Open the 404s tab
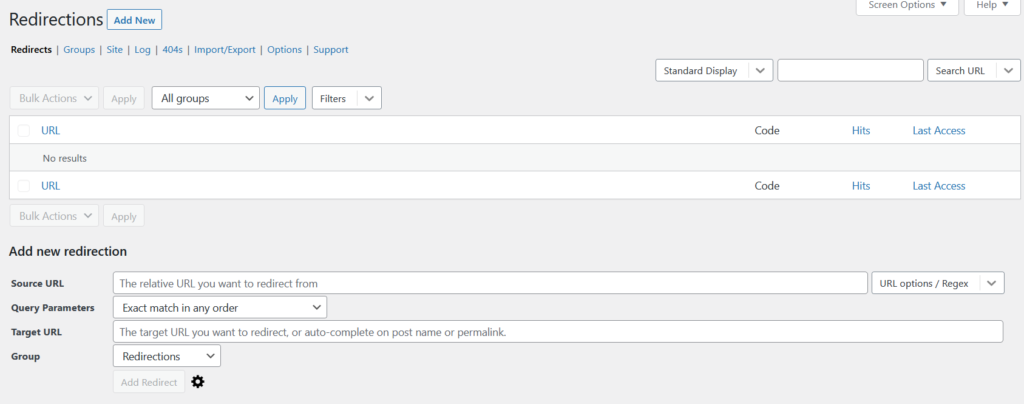The image size is (1024, 404). click(x=172, y=50)
